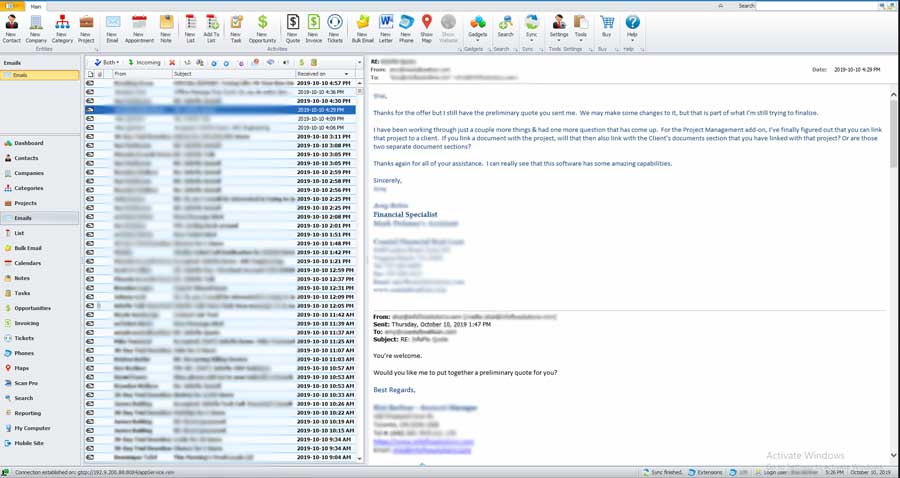Select the email received at 12:59 PM
The height and width of the screenshot is (478, 900).
pyautogui.click(x=220, y=270)
